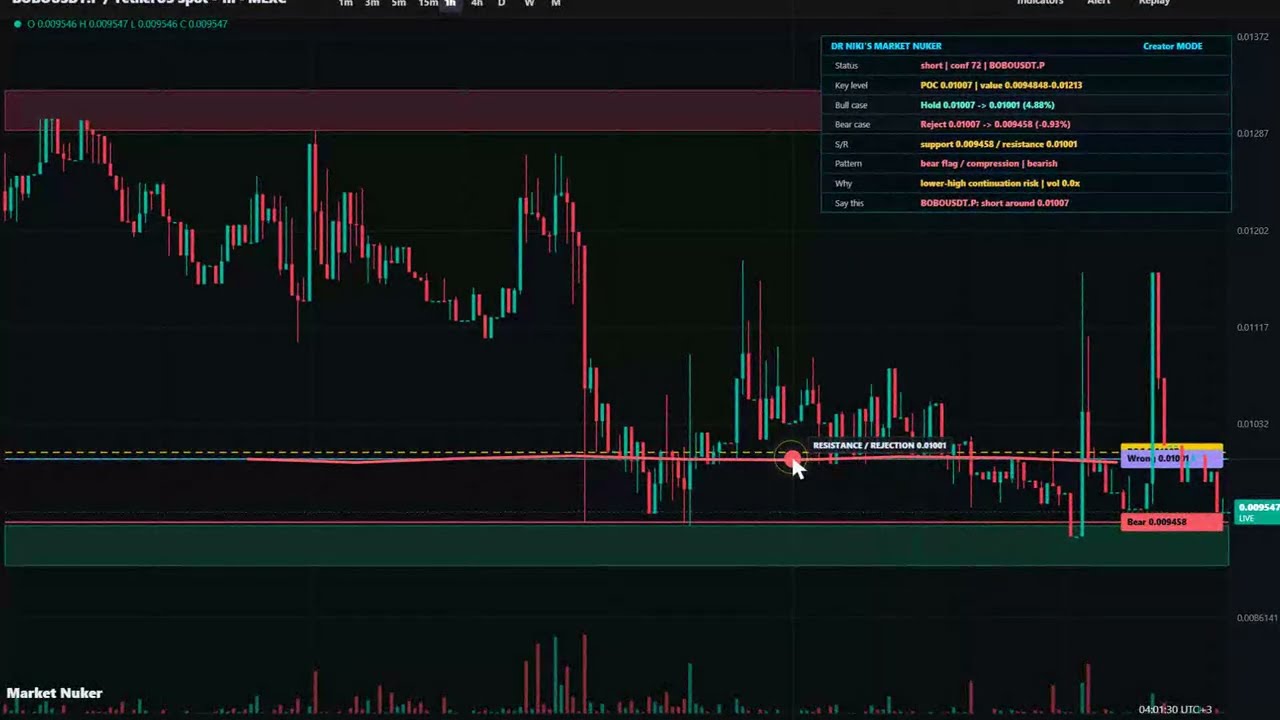The image size is (1280, 720).
Task: Click the green dot before OHLC values
Action: (17, 24)
